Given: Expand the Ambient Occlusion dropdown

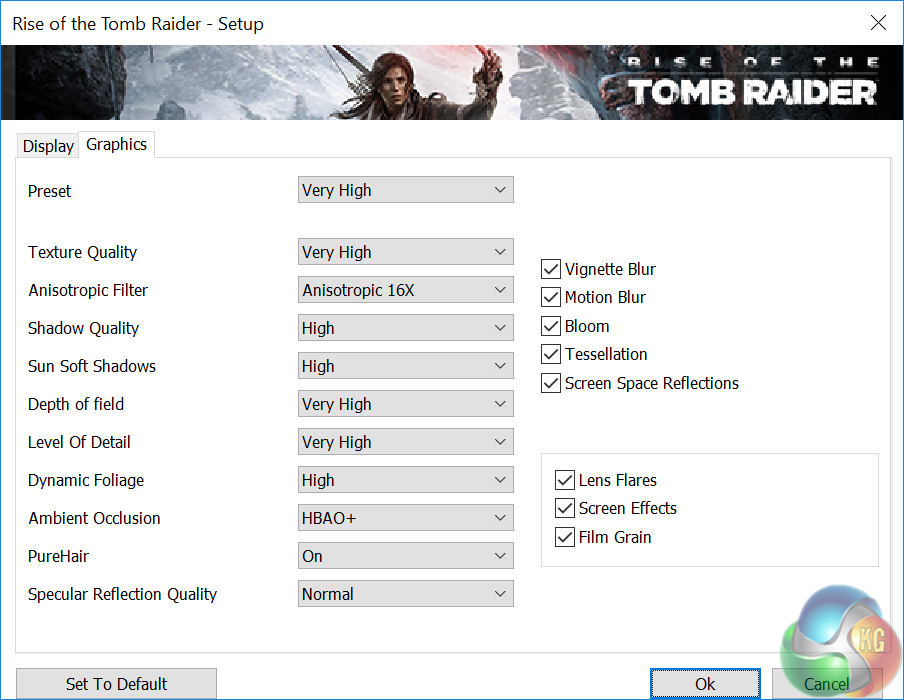Looking at the screenshot, I should 405,518.
